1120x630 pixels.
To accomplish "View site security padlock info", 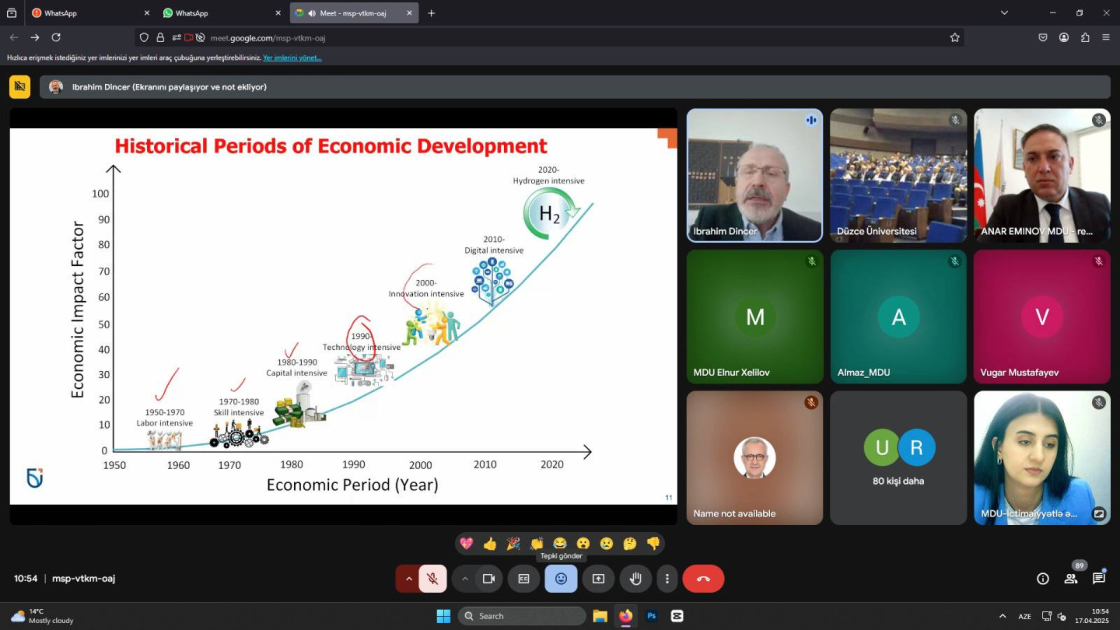I will (160, 38).
